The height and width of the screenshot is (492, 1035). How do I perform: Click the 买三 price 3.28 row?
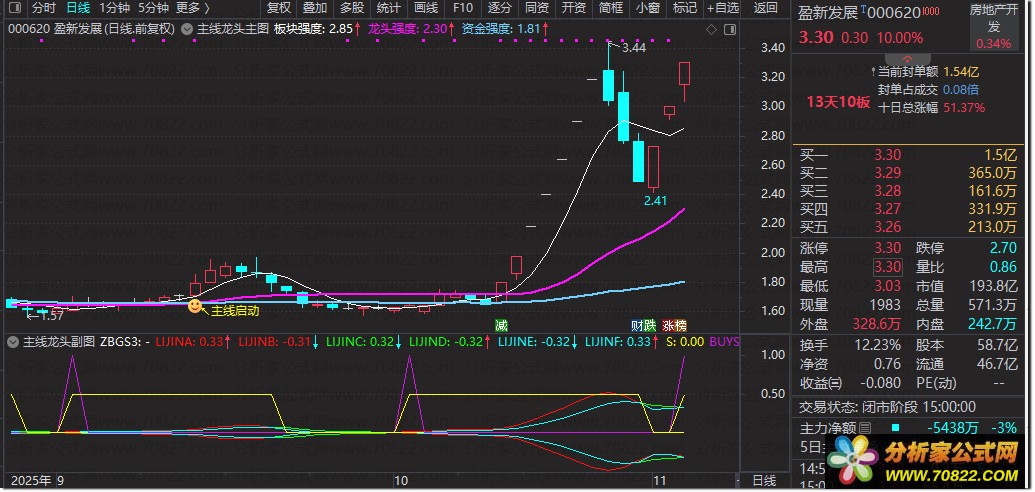908,192
